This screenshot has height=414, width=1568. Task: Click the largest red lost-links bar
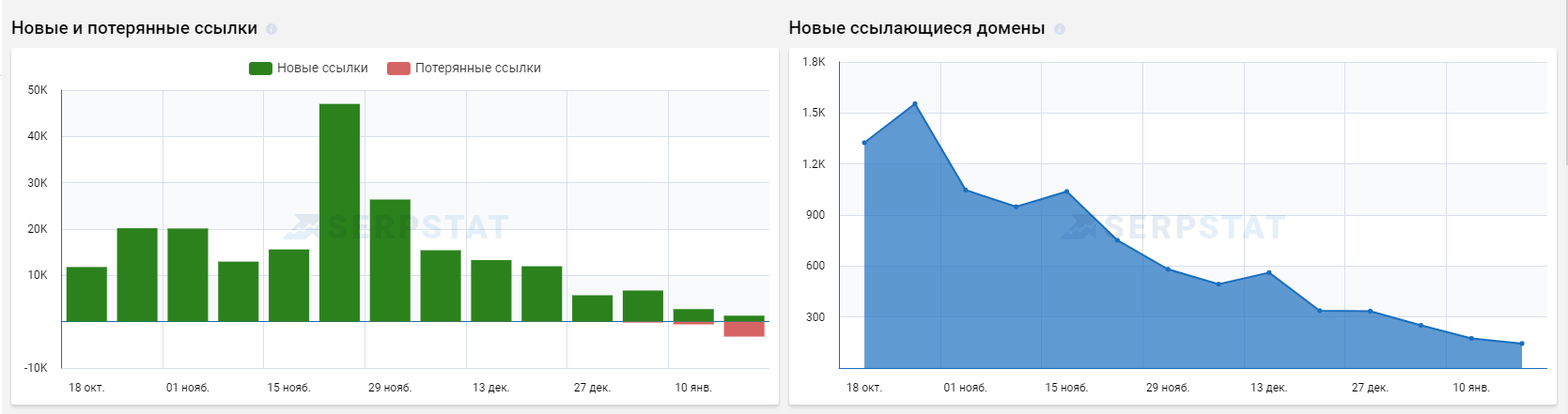744,330
